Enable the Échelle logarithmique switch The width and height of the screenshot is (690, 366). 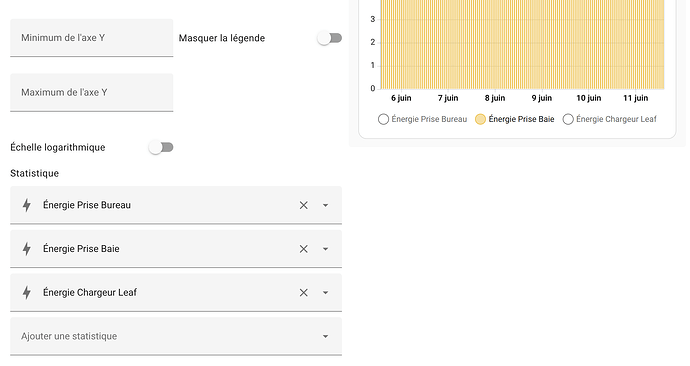click(x=161, y=147)
